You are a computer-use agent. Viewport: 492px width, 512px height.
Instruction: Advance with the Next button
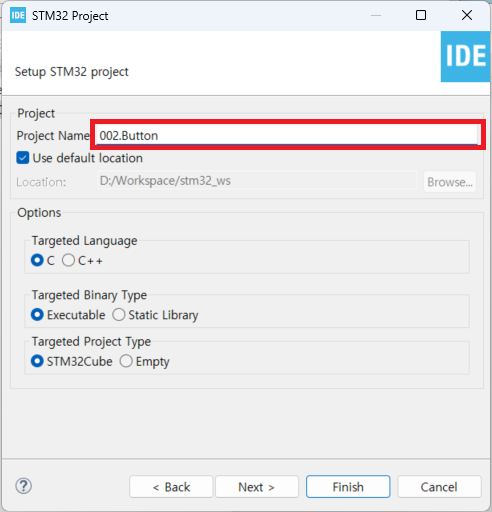(257, 487)
